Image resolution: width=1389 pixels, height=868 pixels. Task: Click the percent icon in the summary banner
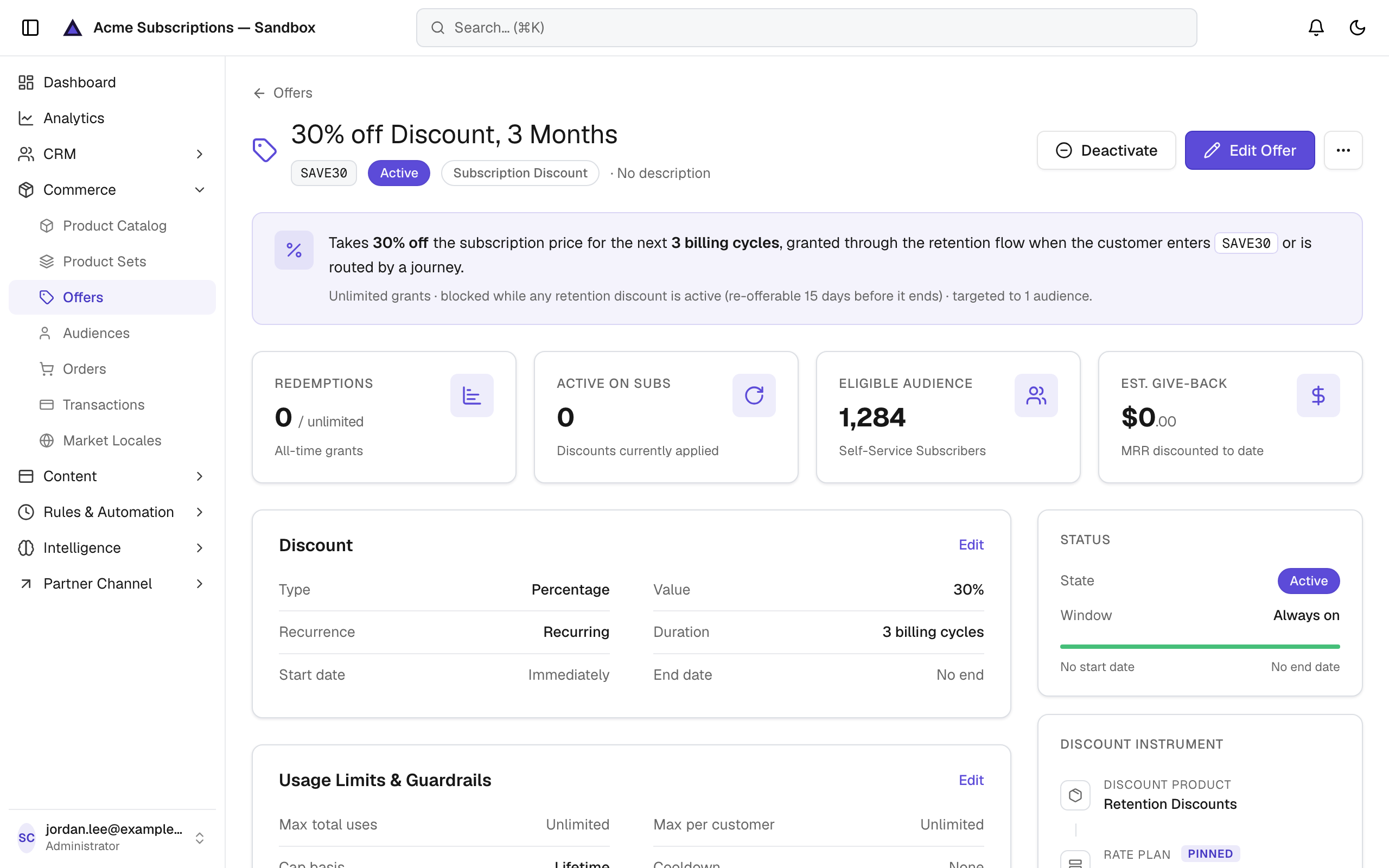pos(294,250)
